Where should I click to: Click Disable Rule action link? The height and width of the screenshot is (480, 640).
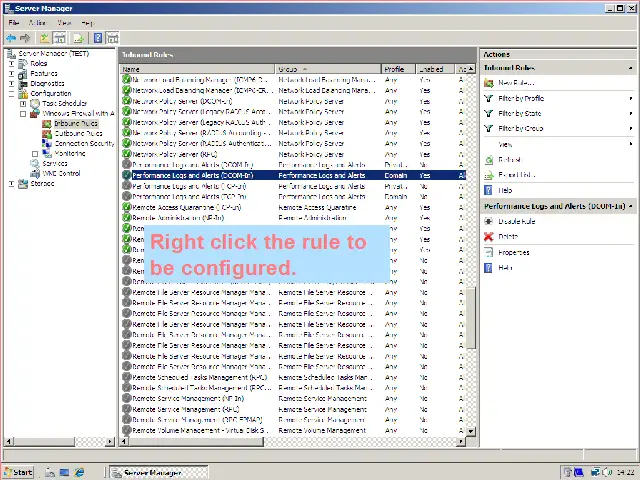(x=516, y=221)
